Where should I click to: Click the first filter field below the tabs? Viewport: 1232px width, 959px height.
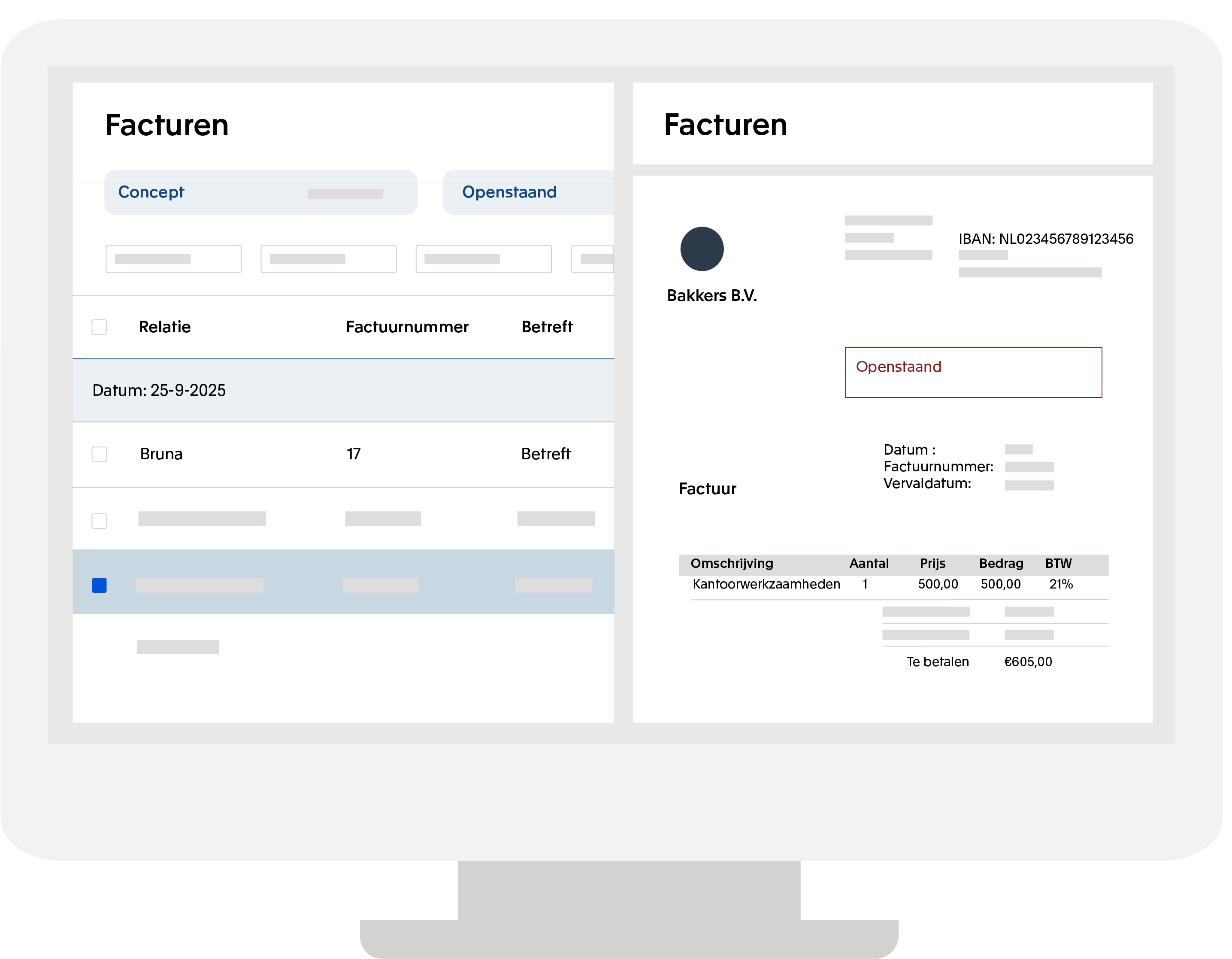point(173,258)
